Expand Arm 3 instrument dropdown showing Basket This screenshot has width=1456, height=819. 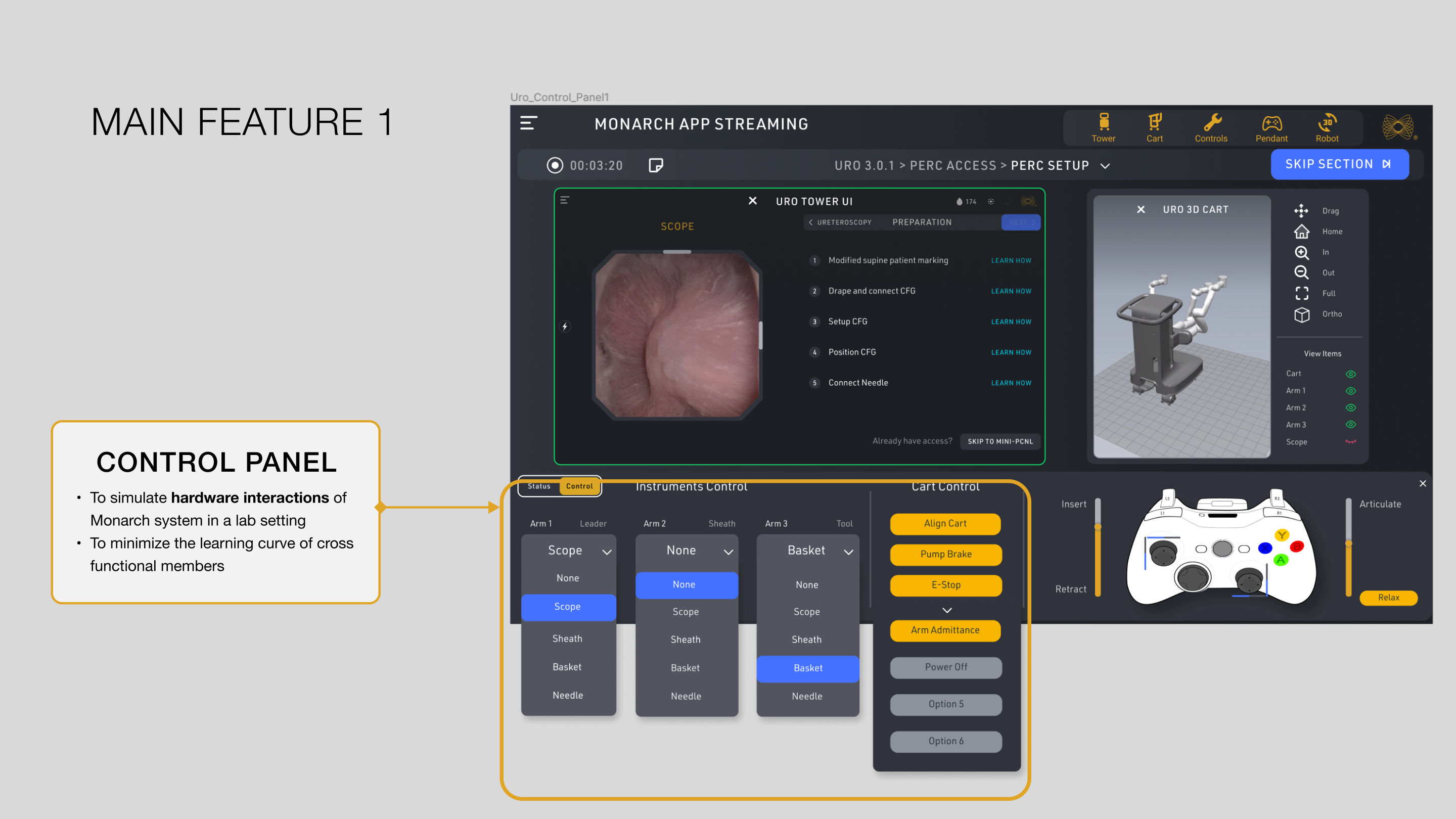point(807,551)
